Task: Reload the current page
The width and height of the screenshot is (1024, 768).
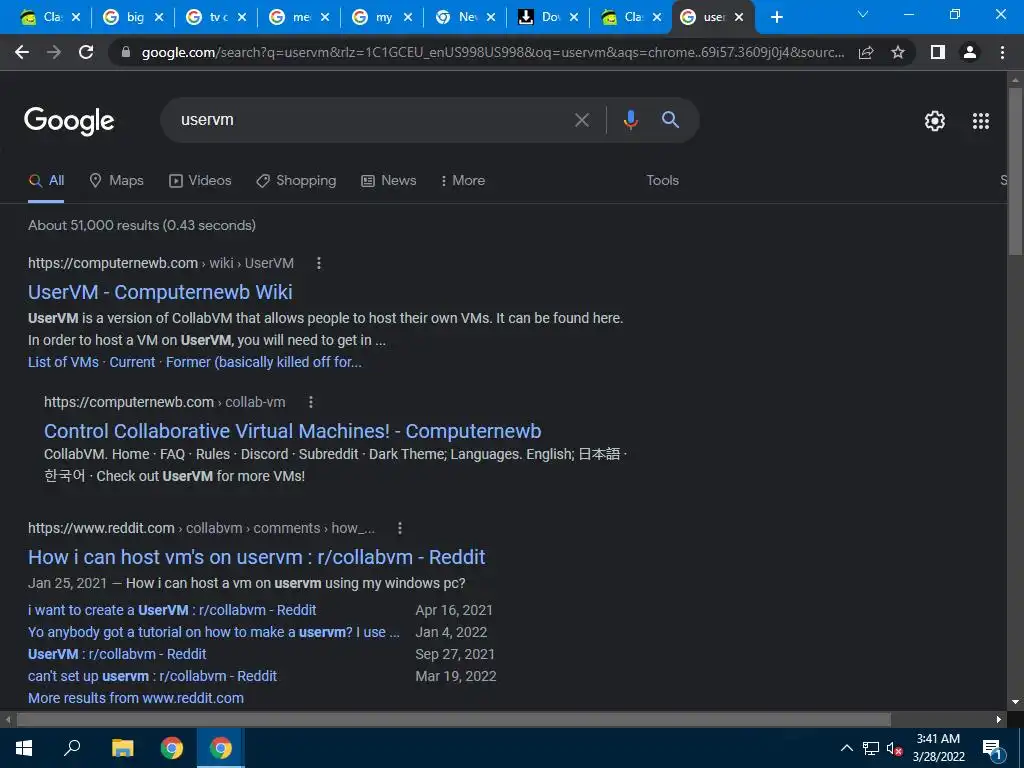Action: click(86, 52)
